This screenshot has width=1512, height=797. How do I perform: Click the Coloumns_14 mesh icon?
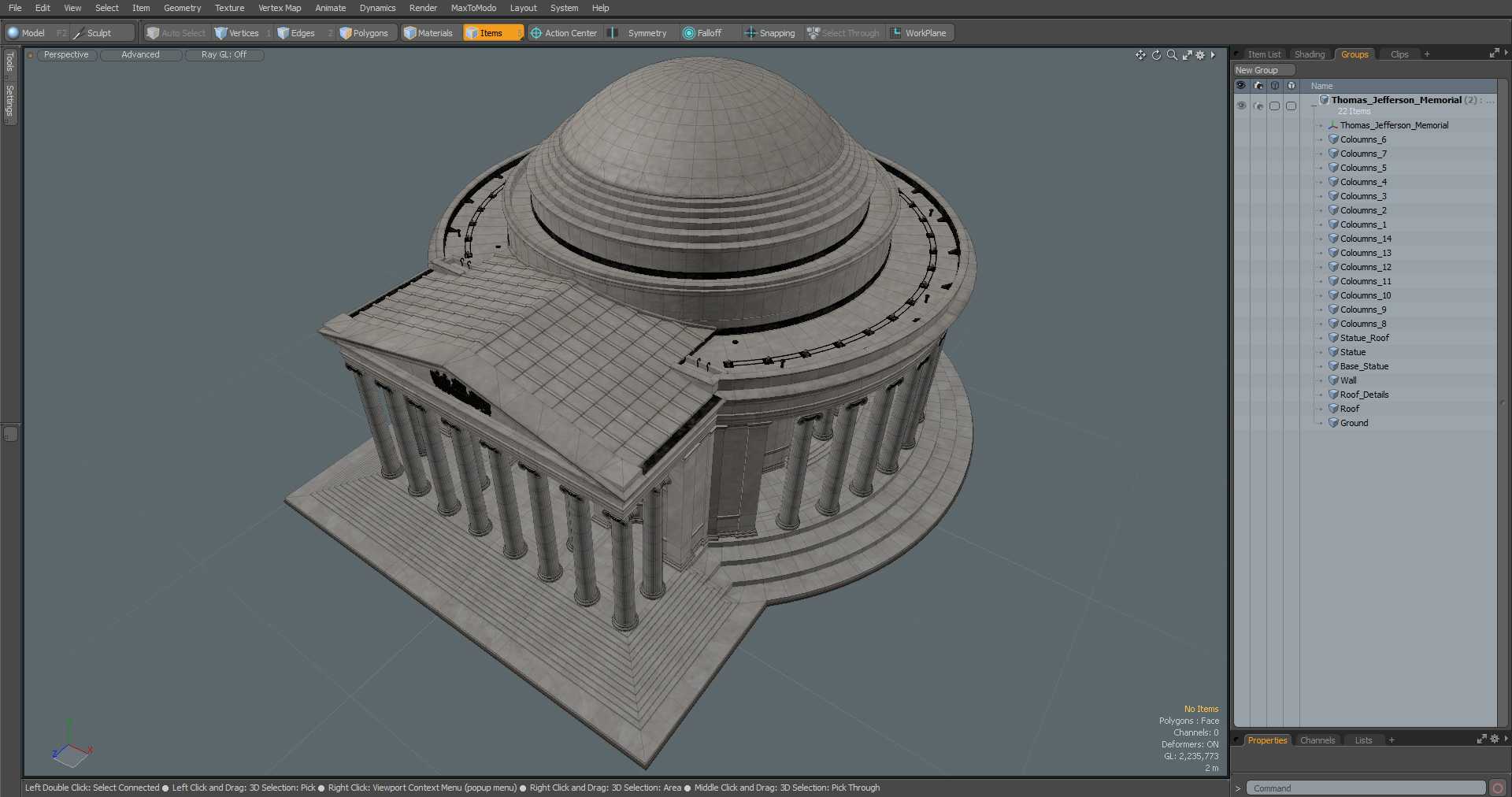point(1333,239)
